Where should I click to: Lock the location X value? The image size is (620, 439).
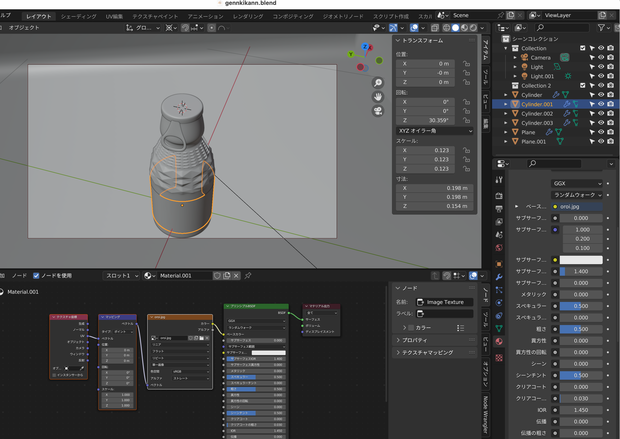(467, 64)
